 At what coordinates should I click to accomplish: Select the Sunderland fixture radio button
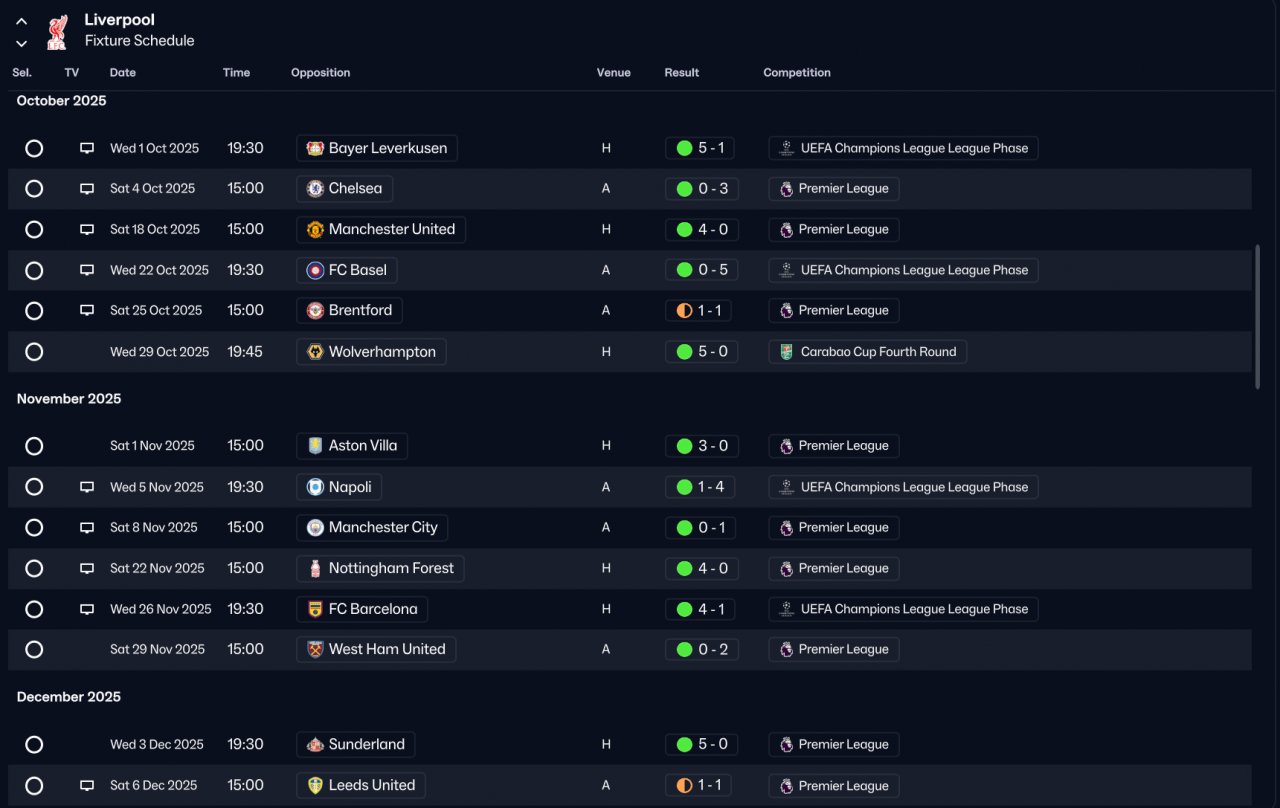[34, 745]
